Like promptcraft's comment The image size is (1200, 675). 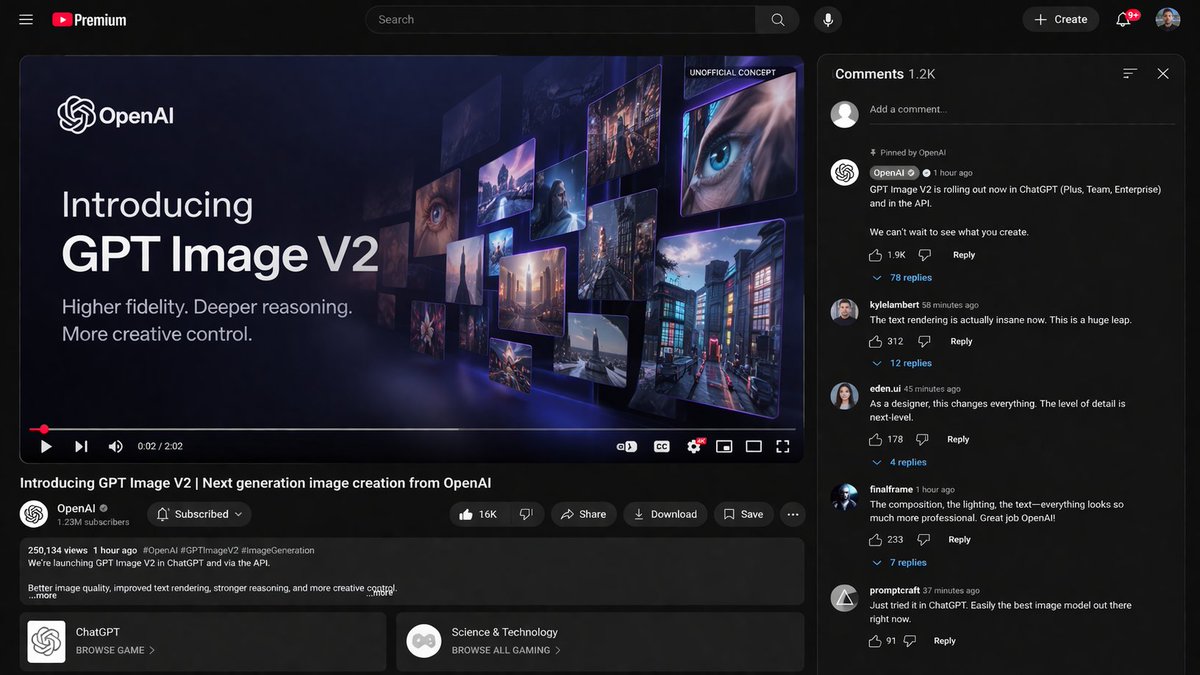click(876, 641)
